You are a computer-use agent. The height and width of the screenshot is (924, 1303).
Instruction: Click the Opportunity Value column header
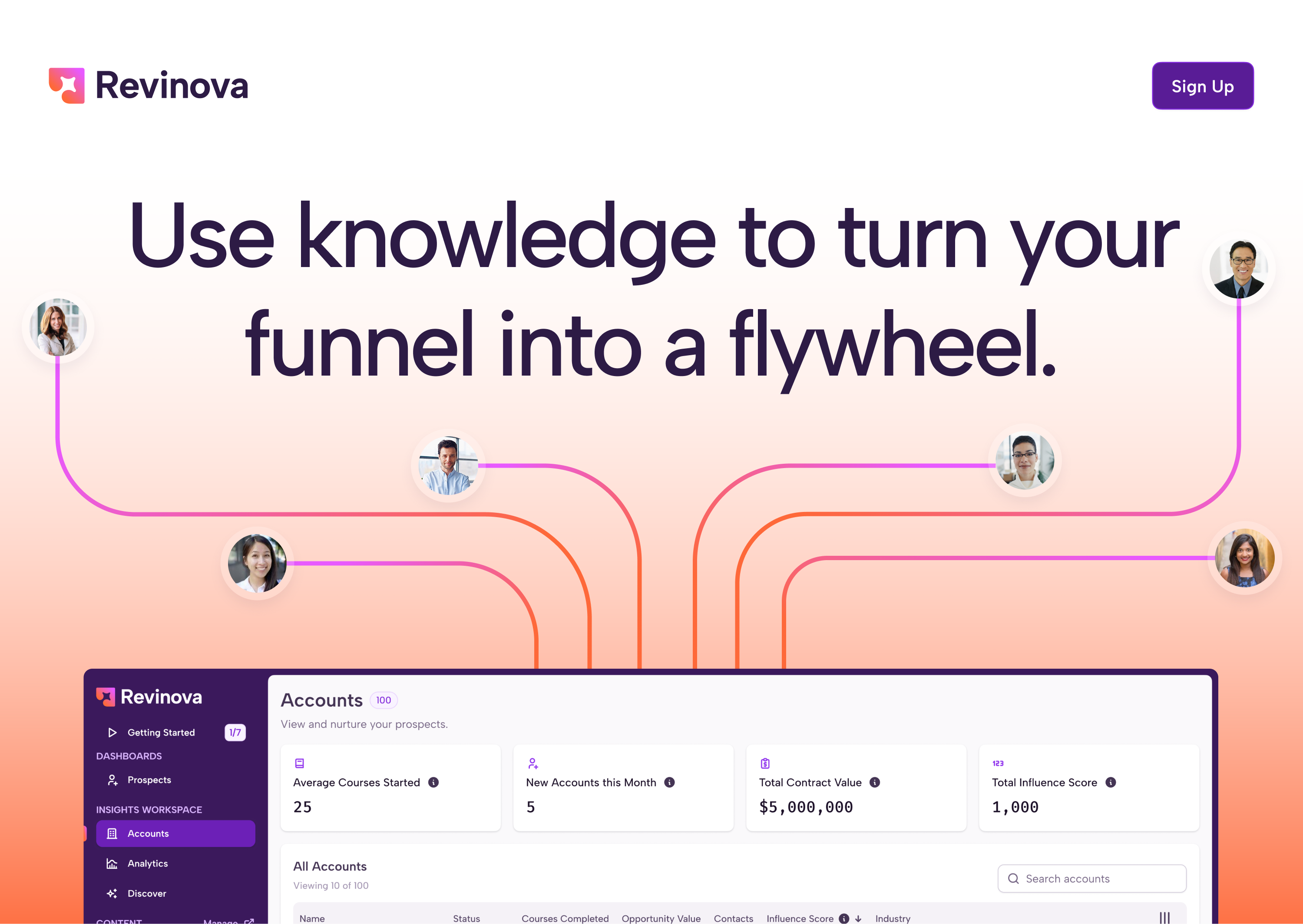click(x=661, y=918)
